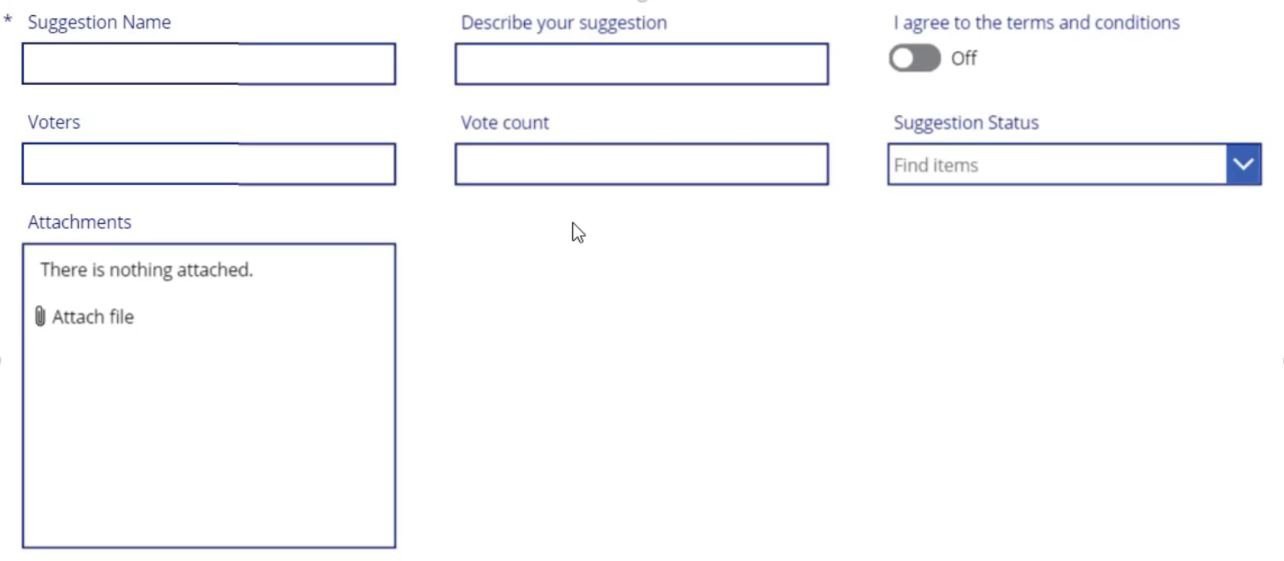
Task: Click the Find items combo box field
Action: (x=1057, y=164)
